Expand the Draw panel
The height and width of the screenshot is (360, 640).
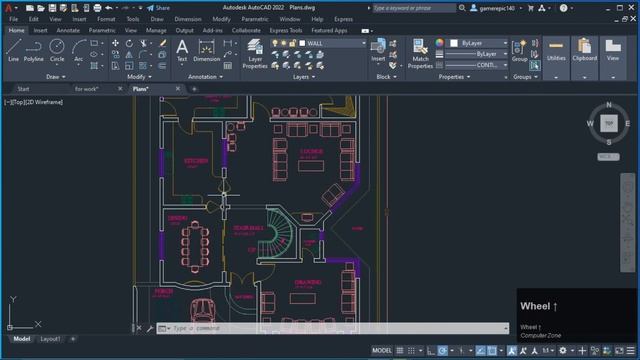pos(56,76)
